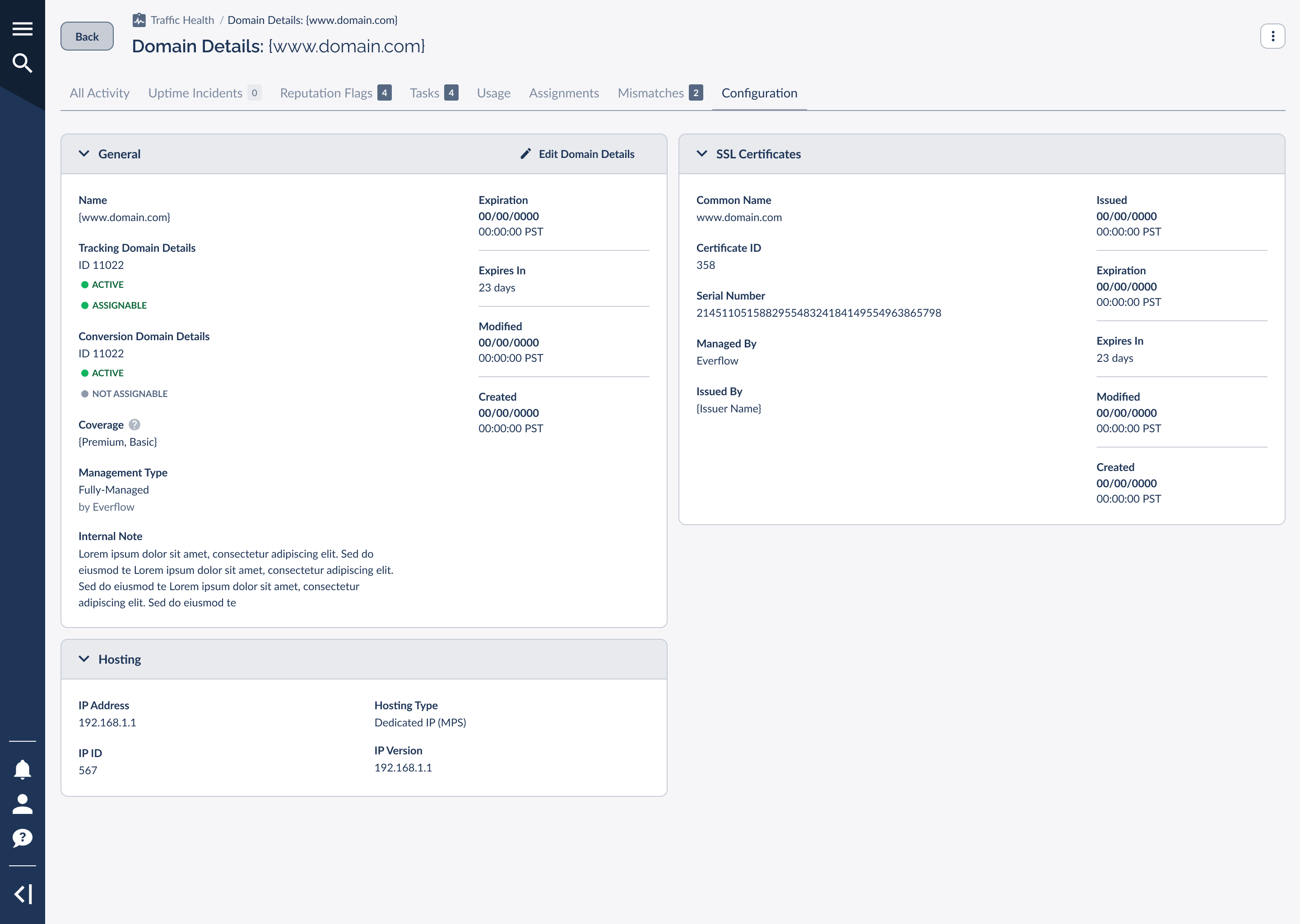Switch to the All Activity tab
This screenshot has height=924, width=1300.
(x=100, y=93)
